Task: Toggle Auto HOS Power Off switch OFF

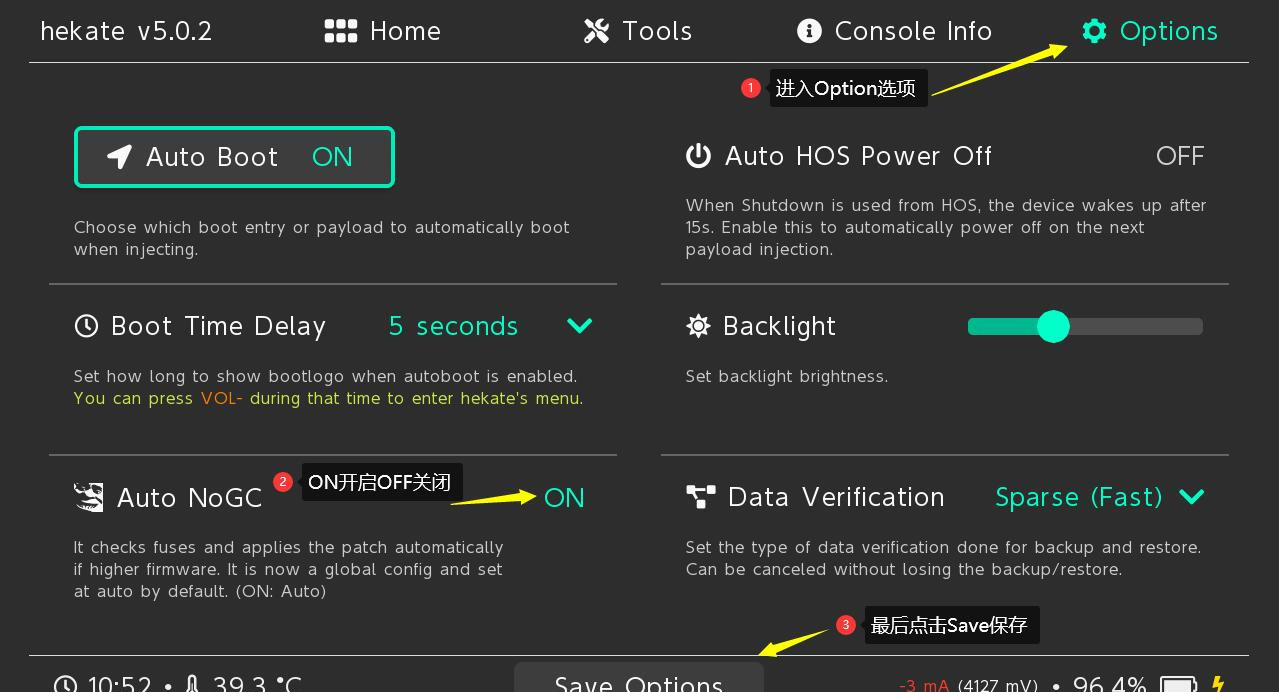Action: [x=1180, y=156]
